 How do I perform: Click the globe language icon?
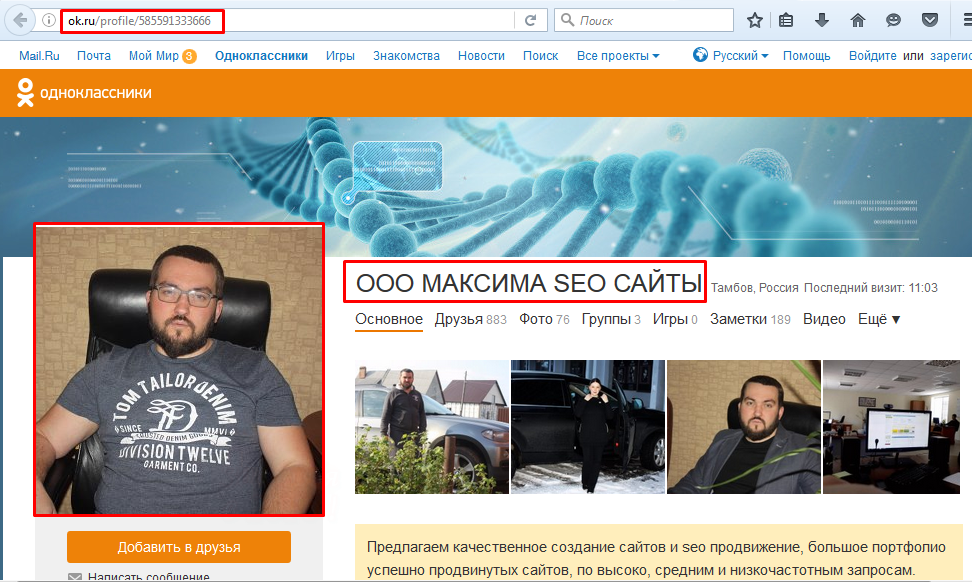(x=700, y=55)
